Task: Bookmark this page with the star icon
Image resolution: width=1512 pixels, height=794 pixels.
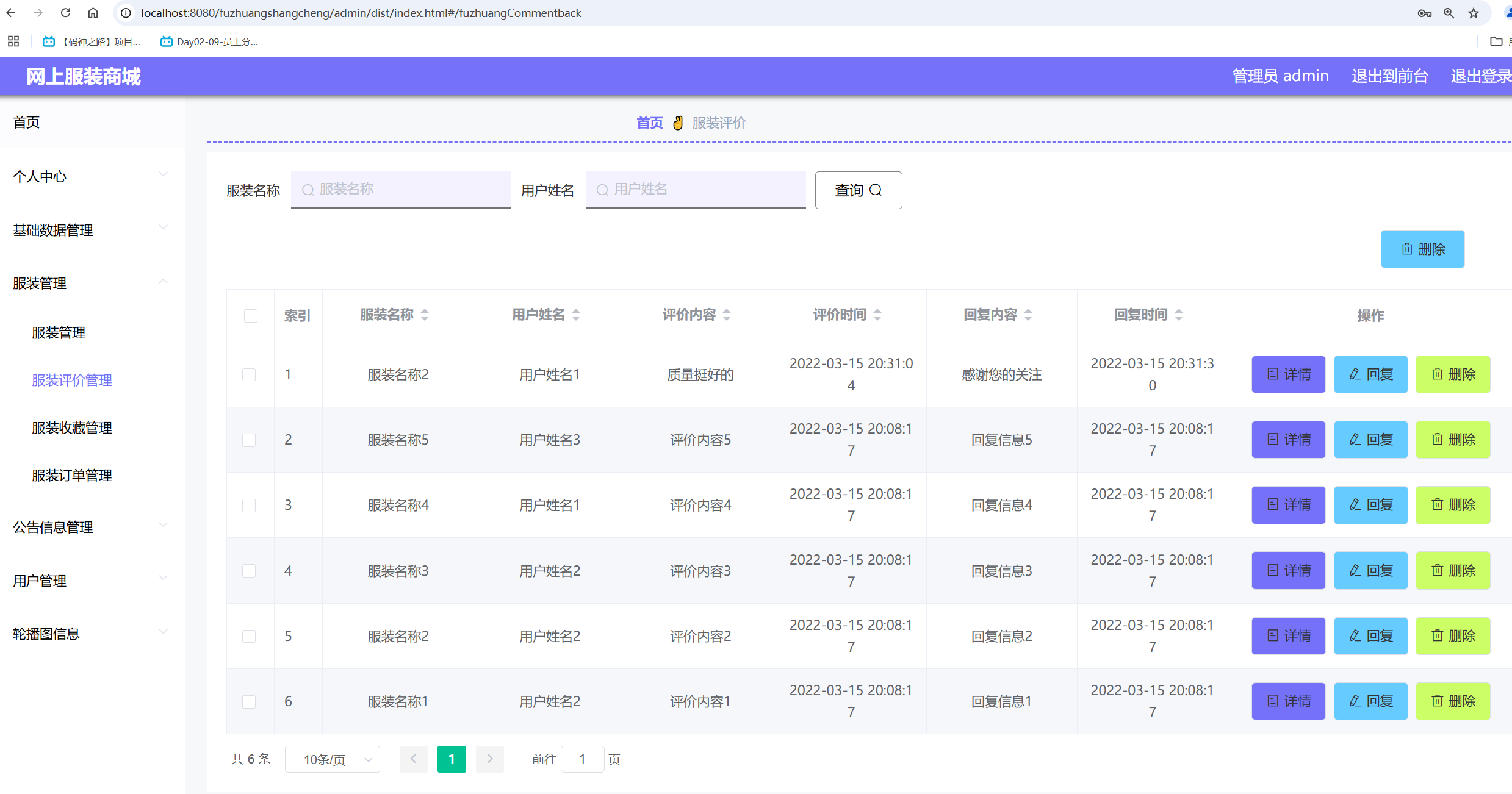Action: coord(1474,13)
